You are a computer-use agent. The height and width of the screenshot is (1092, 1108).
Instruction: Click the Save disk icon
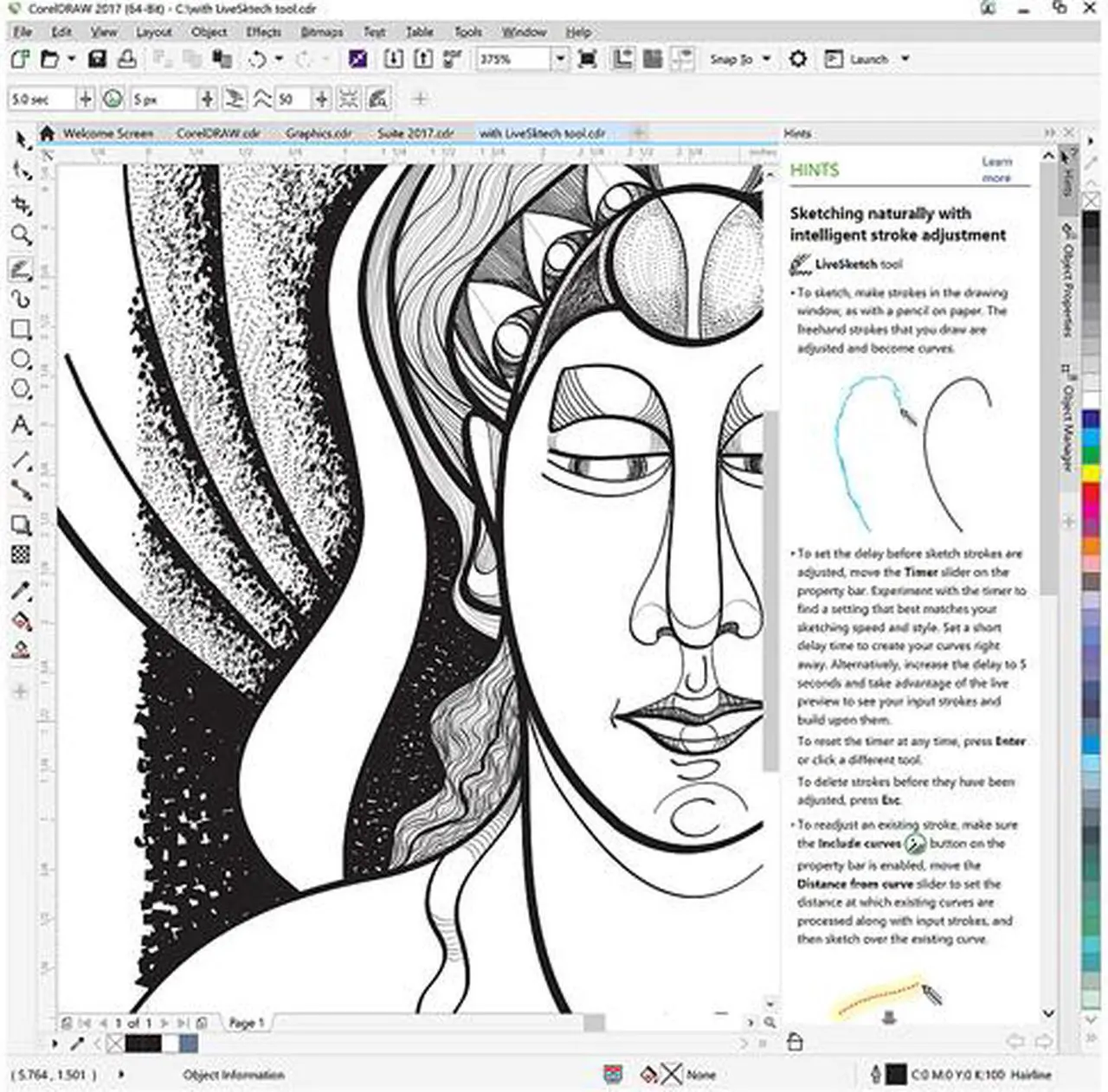[97, 59]
